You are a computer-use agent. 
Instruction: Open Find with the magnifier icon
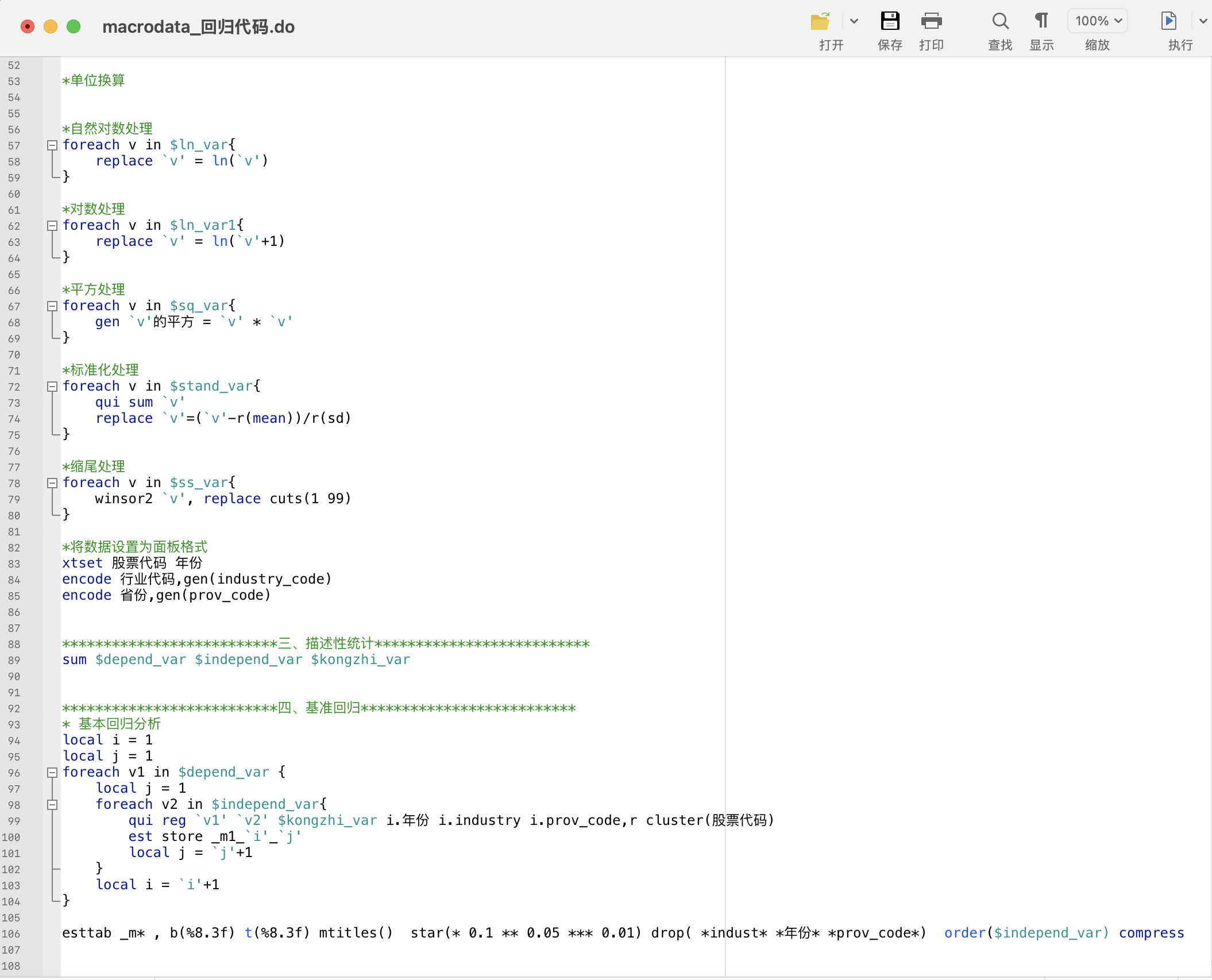[1000, 21]
